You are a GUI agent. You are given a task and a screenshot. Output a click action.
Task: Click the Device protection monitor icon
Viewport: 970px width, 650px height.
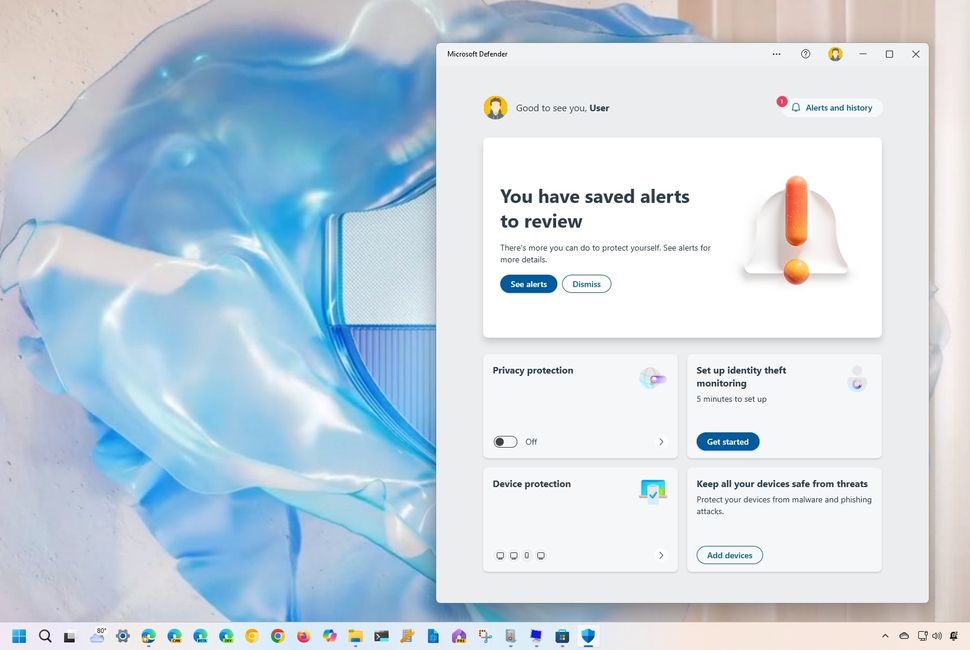pos(653,490)
